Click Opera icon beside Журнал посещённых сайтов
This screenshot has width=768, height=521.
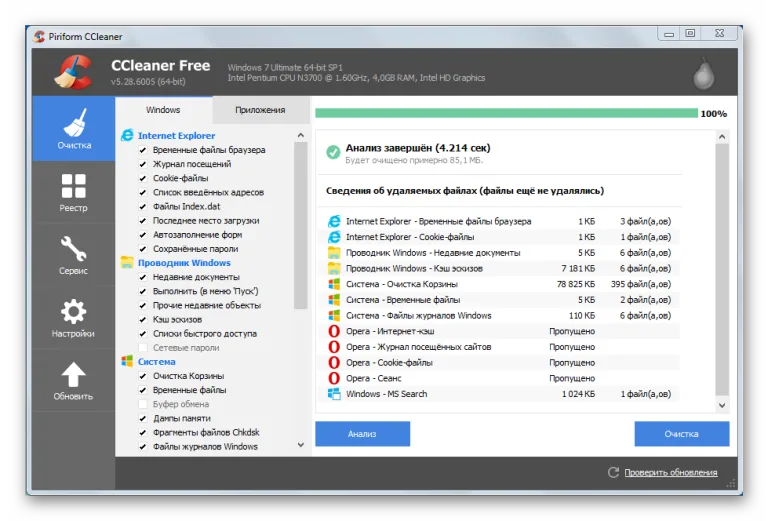[x=334, y=347]
